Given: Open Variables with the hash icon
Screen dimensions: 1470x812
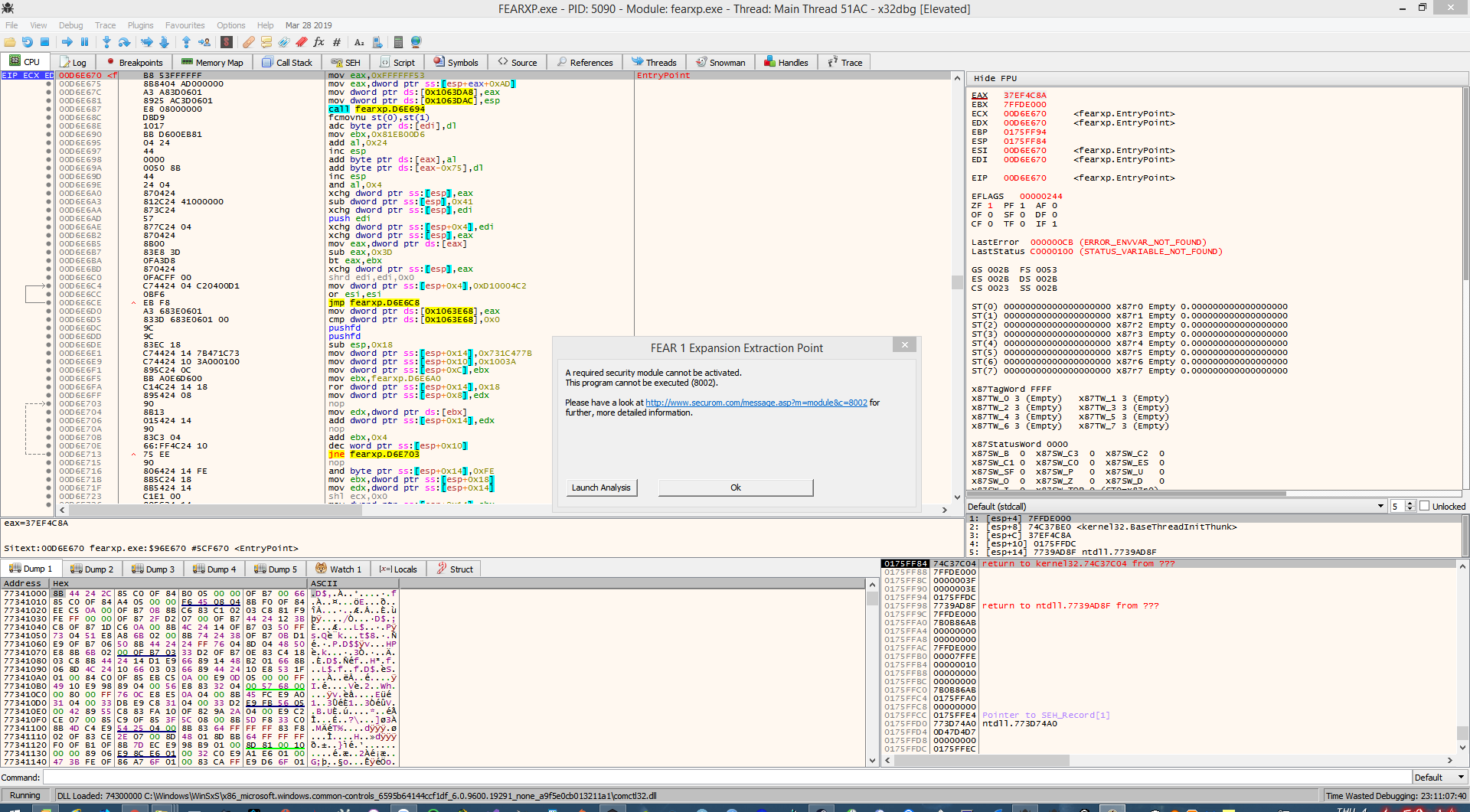Looking at the screenshot, I should (x=337, y=42).
